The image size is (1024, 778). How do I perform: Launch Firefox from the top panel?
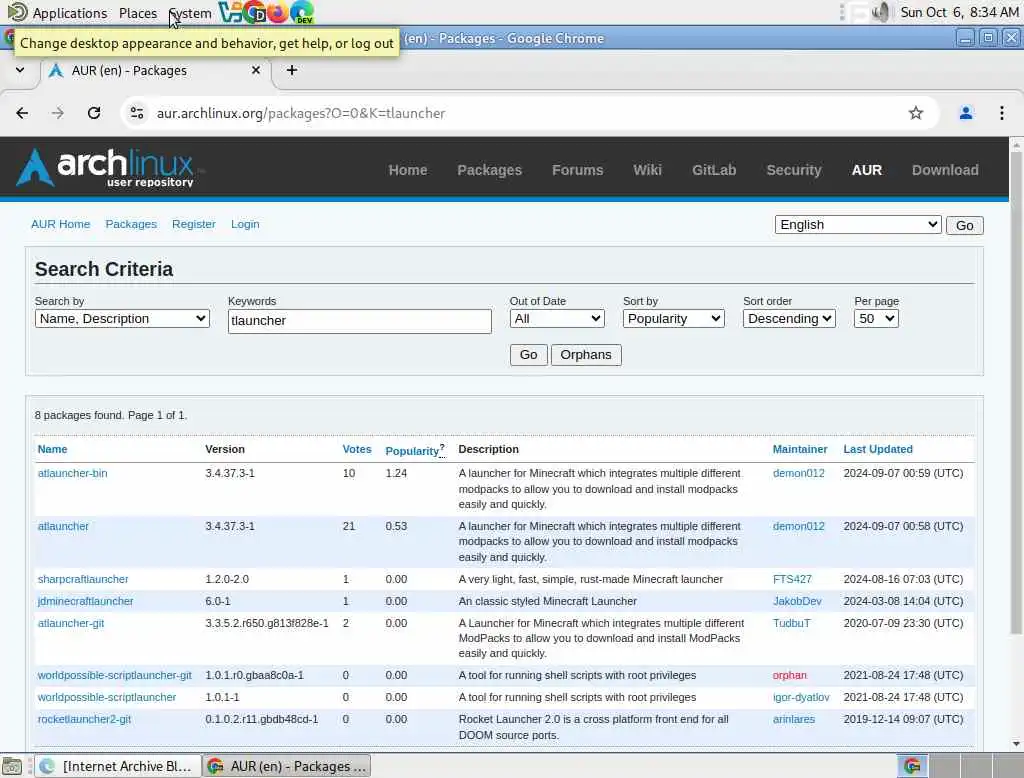pos(278,12)
